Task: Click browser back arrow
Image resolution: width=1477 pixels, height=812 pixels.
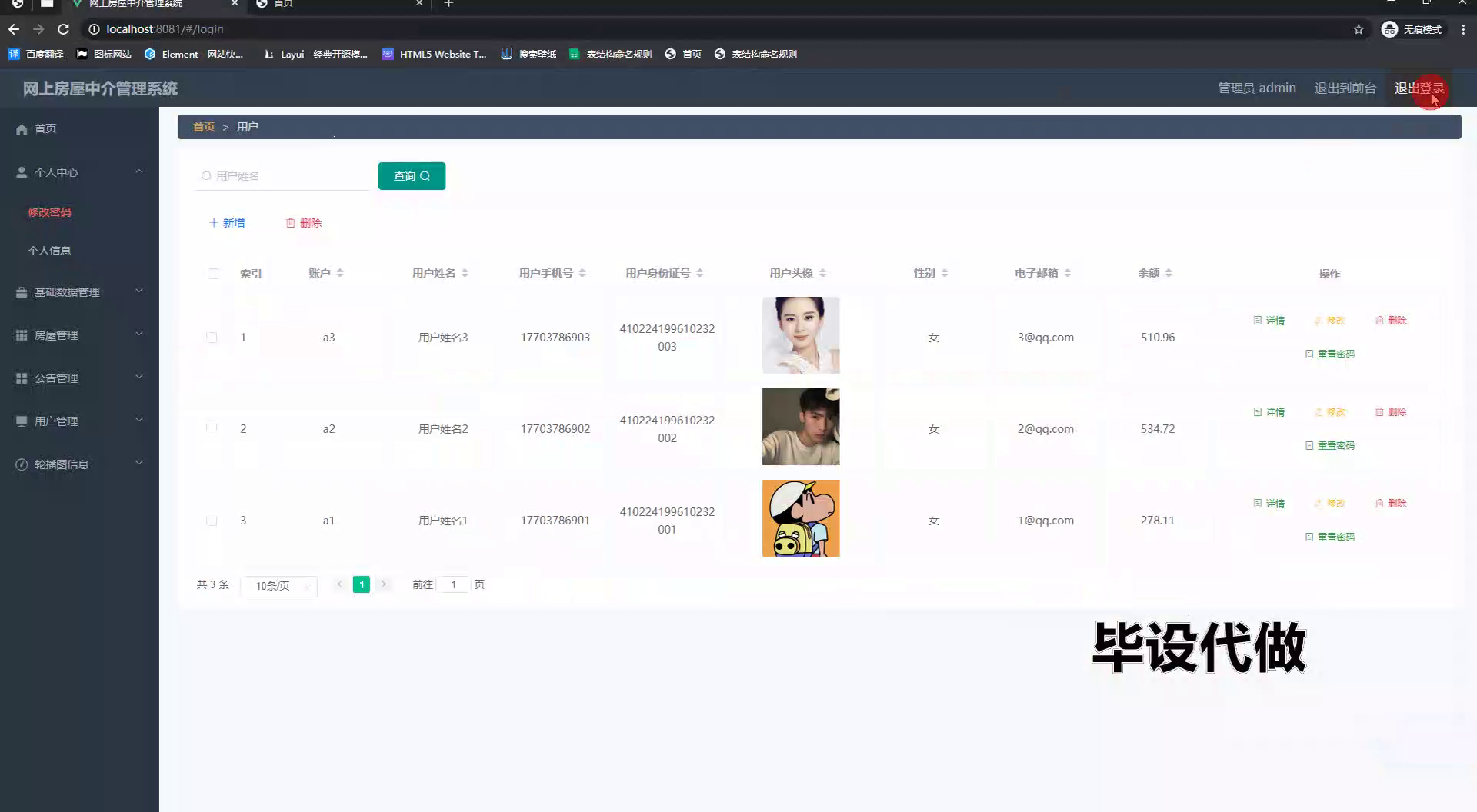Action: coord(14,29)
